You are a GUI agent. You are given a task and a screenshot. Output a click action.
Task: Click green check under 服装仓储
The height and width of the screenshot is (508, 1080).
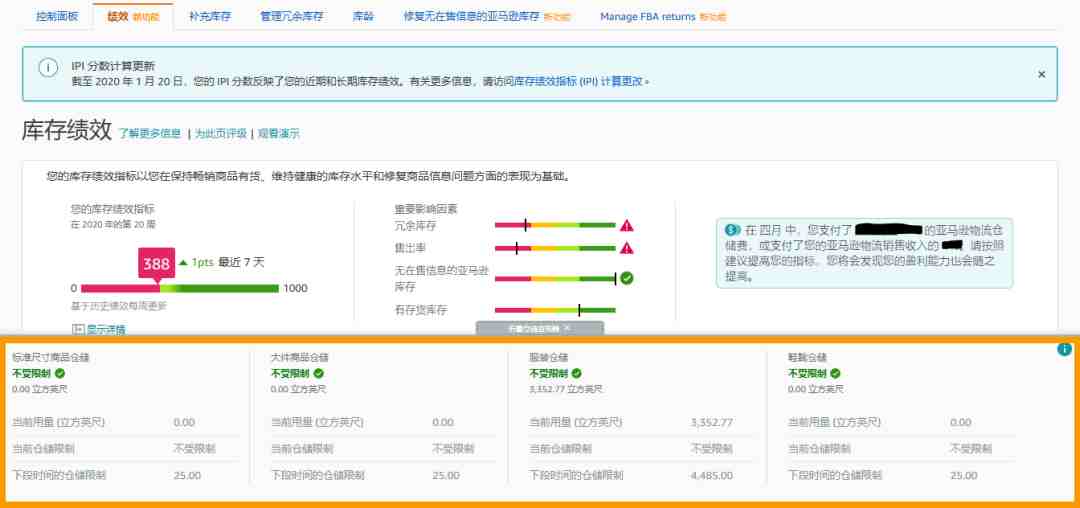(577, 373)
